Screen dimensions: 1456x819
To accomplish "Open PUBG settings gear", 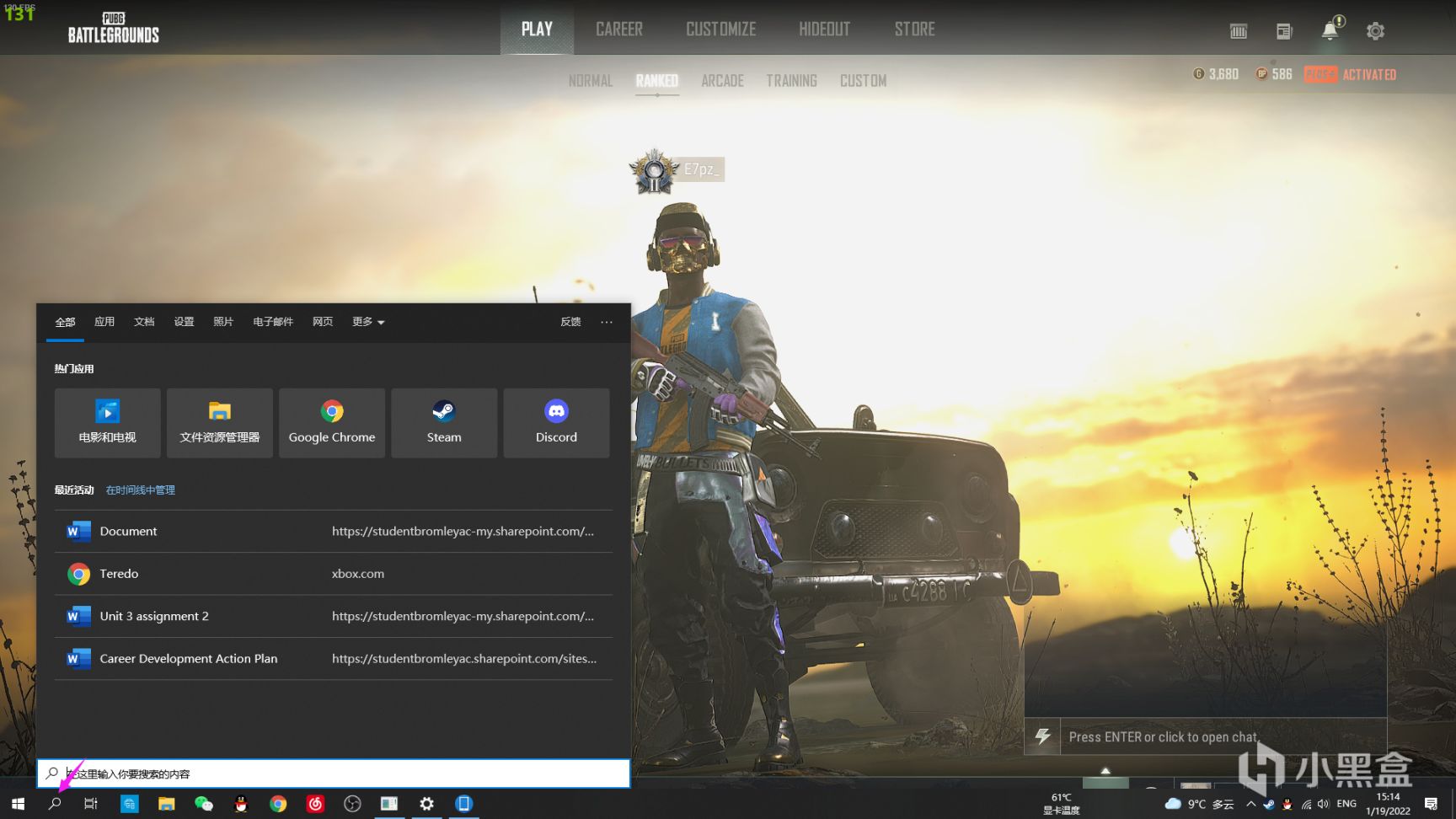I will (1375, 31).
